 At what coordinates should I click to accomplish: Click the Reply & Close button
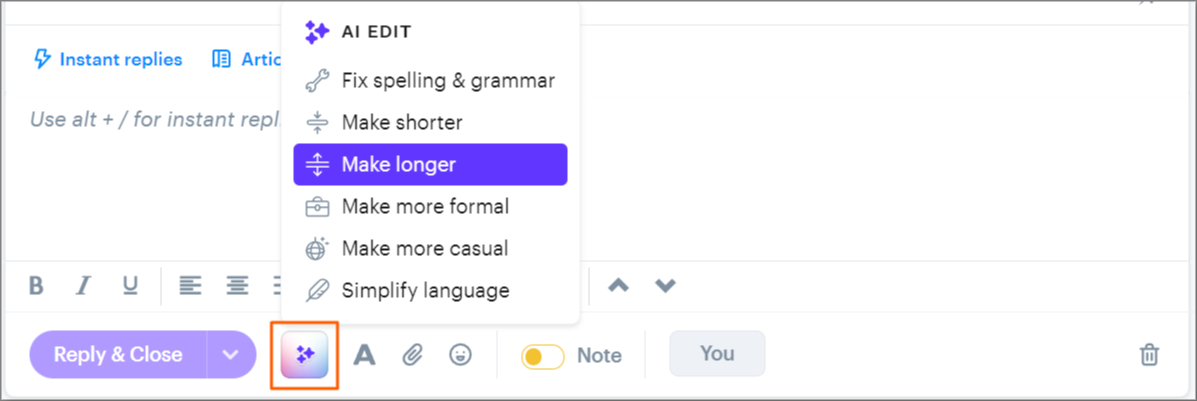pyautogui.click(x=118, y=355)
